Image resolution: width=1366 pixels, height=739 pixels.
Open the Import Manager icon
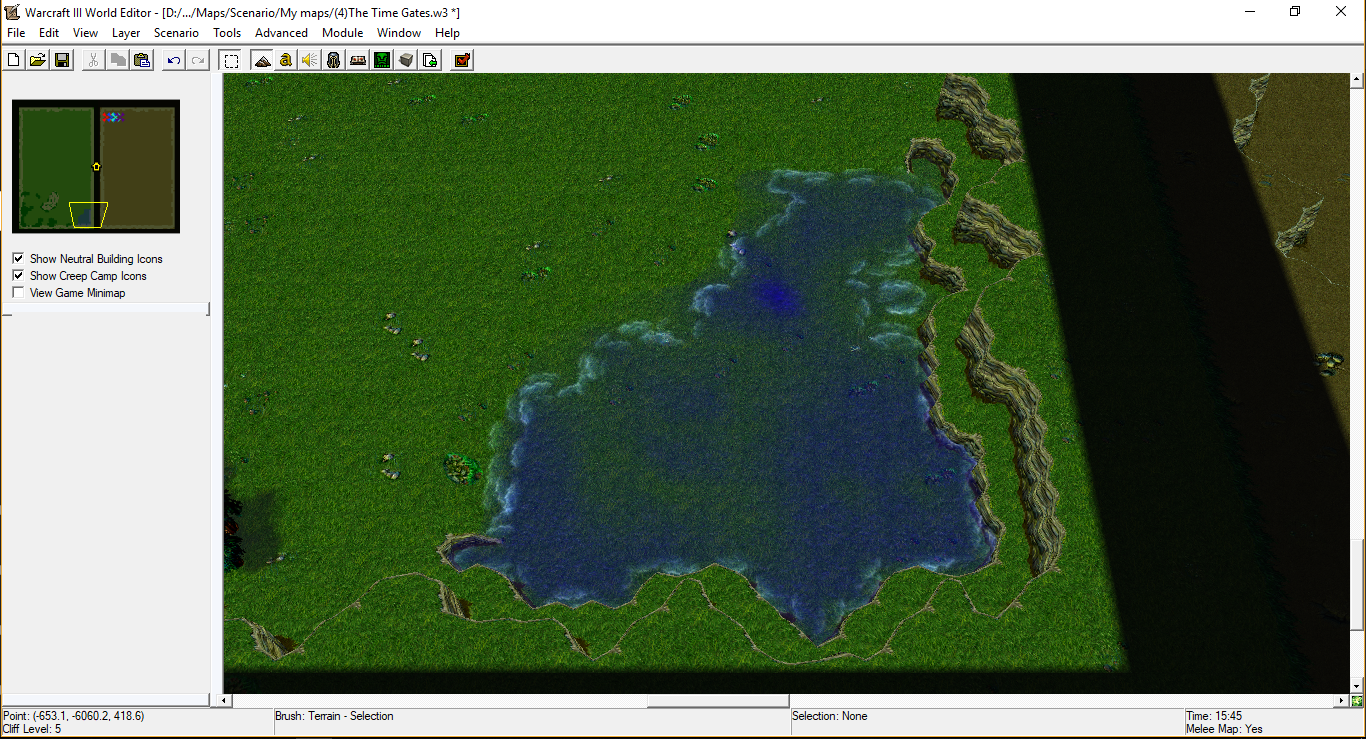pos(430,60)
